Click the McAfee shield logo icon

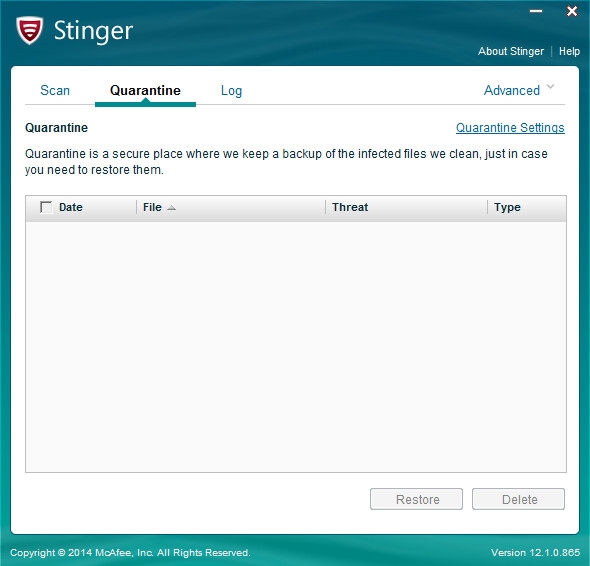29,30
